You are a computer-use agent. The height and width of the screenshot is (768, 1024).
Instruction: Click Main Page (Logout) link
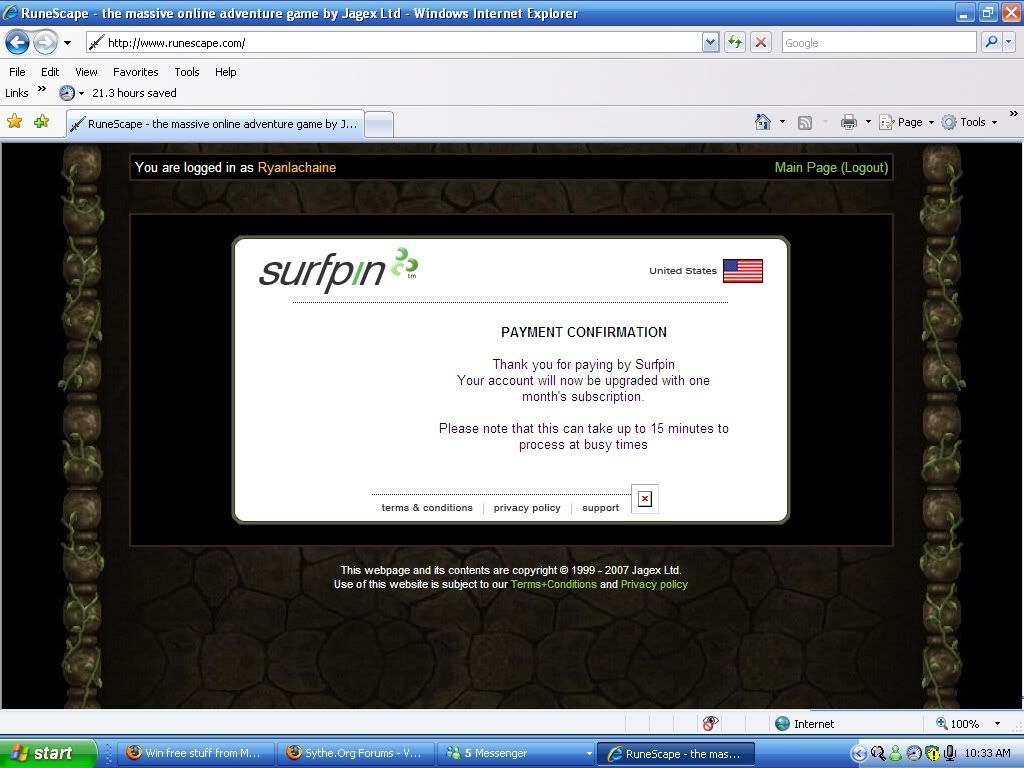pyautogui.click(x=831, y=167)
